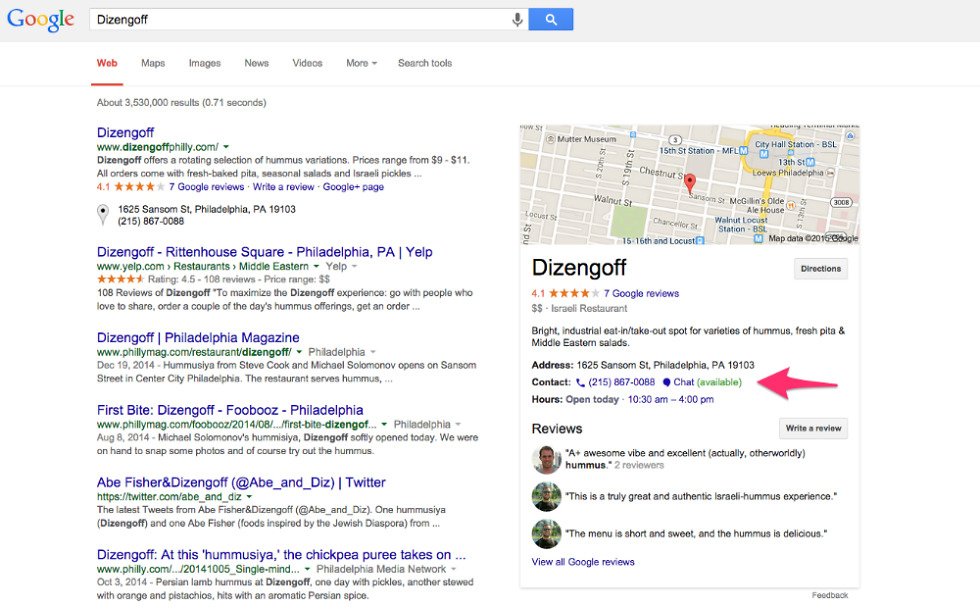This screenshot has height=607, width=980.
Task: Click the phone icon beside contact number
Action: click(x=581, y=382)
